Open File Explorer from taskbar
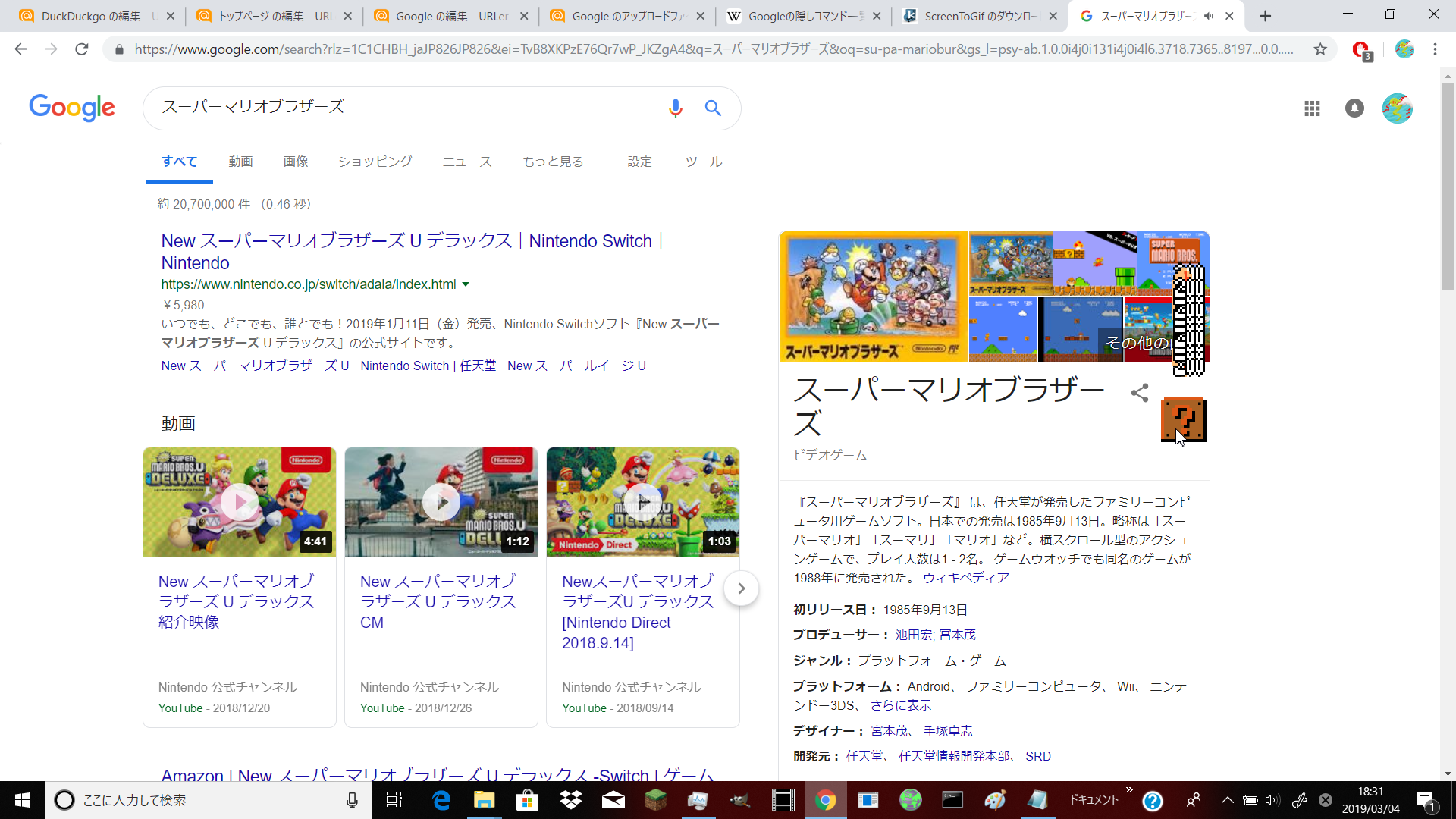 tap(484, 800)
